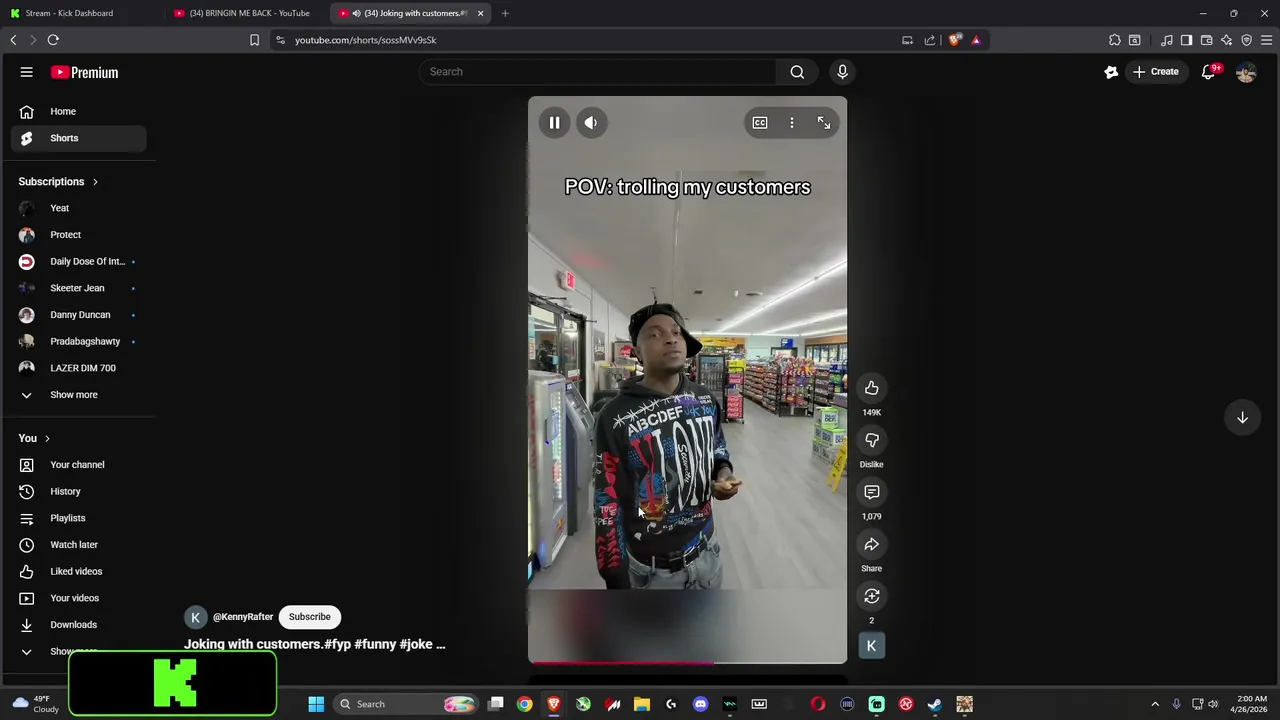
Task: Reload the page
Action: (x=53, y=40)
